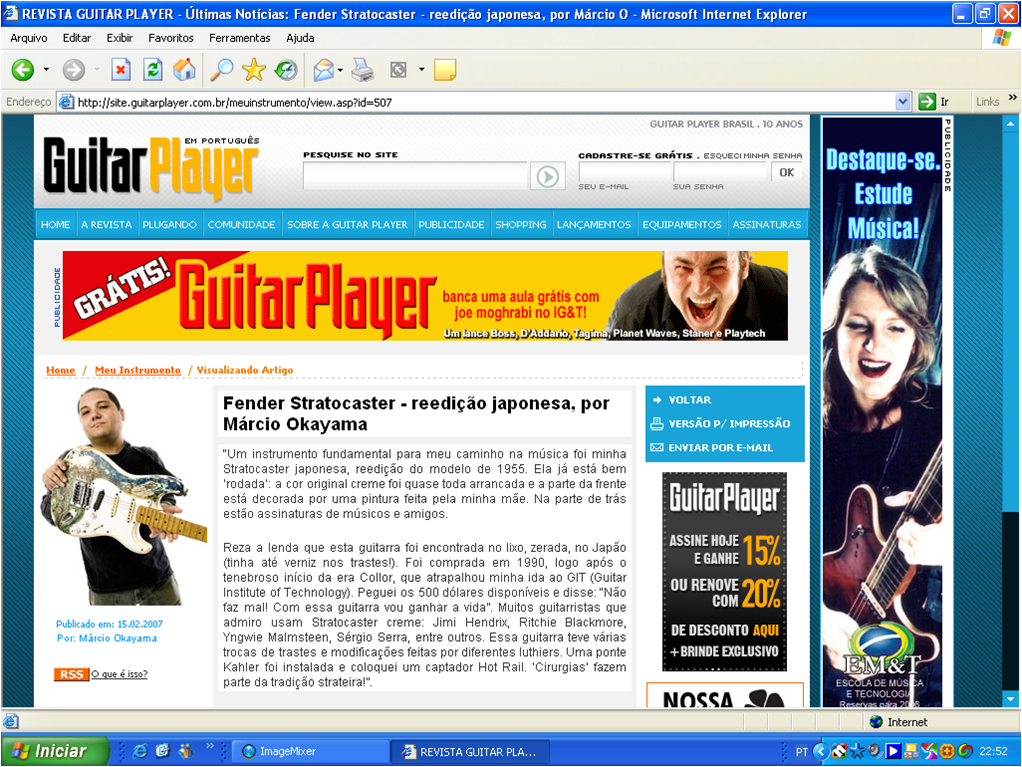This screenshot has height=767, width=1022.
Task: Open the Ferramentas menu
Action: click(239, 38)
